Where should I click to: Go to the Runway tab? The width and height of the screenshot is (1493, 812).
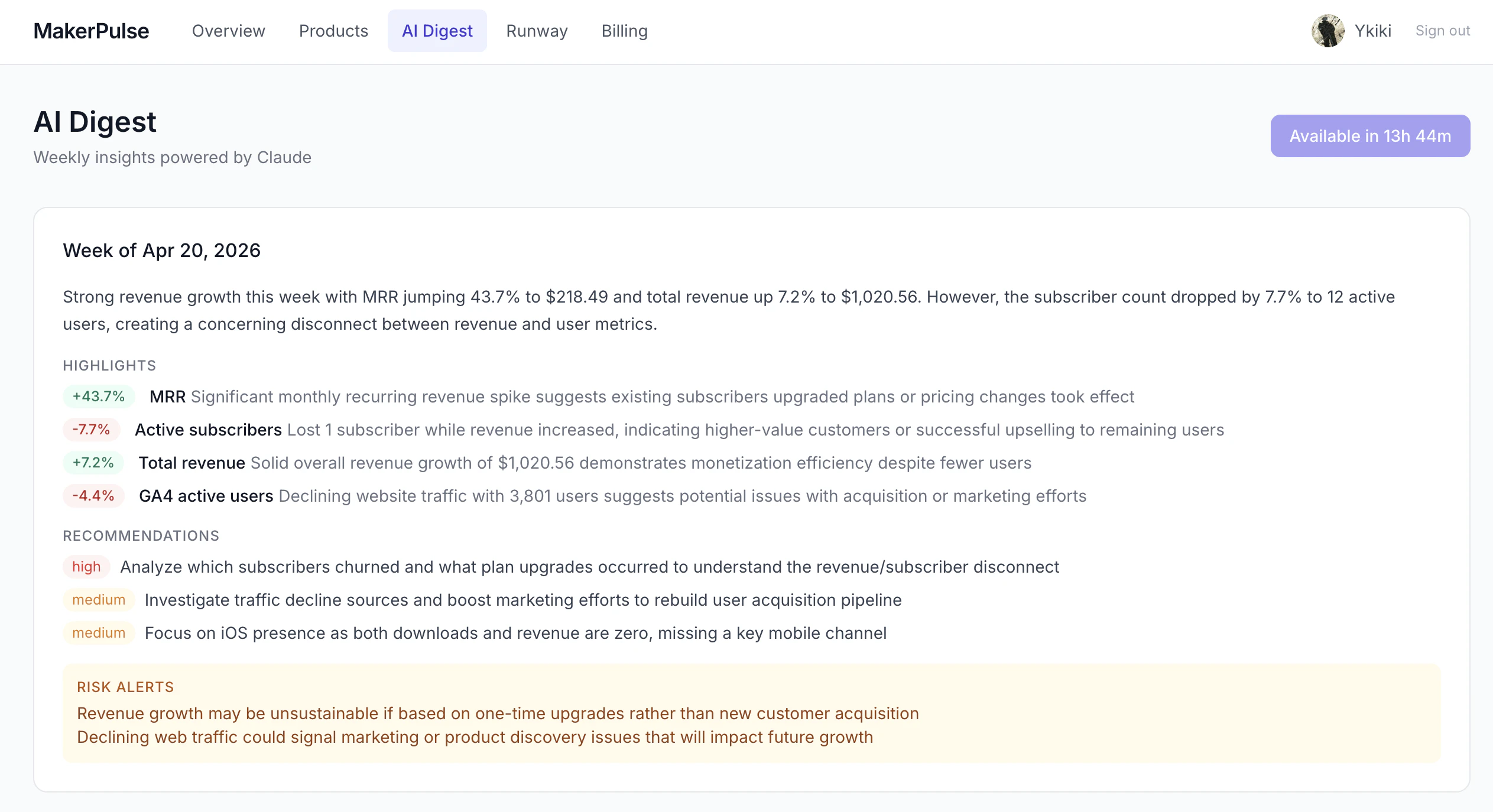[537, 31]
